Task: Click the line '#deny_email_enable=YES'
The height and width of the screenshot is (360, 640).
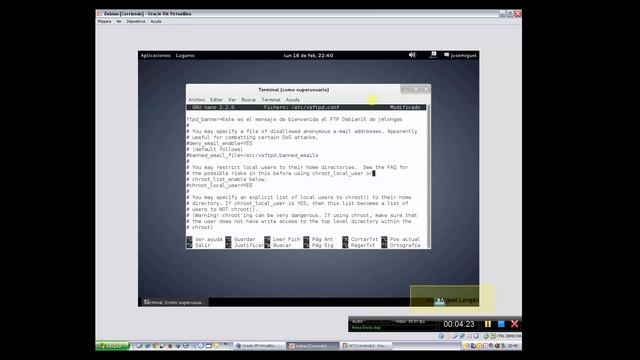Action: [219, 143]
